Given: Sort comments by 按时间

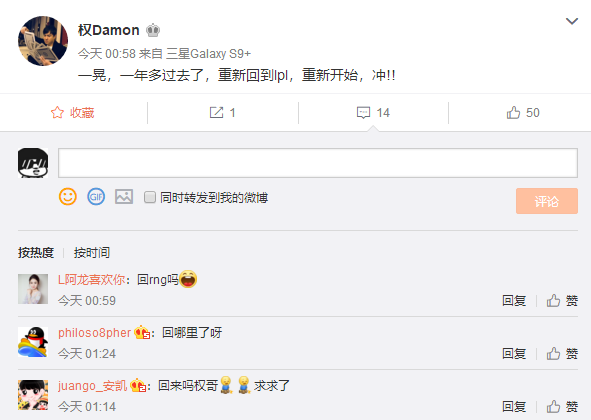Looking at the screenshot, I should [x=92, y=253].
